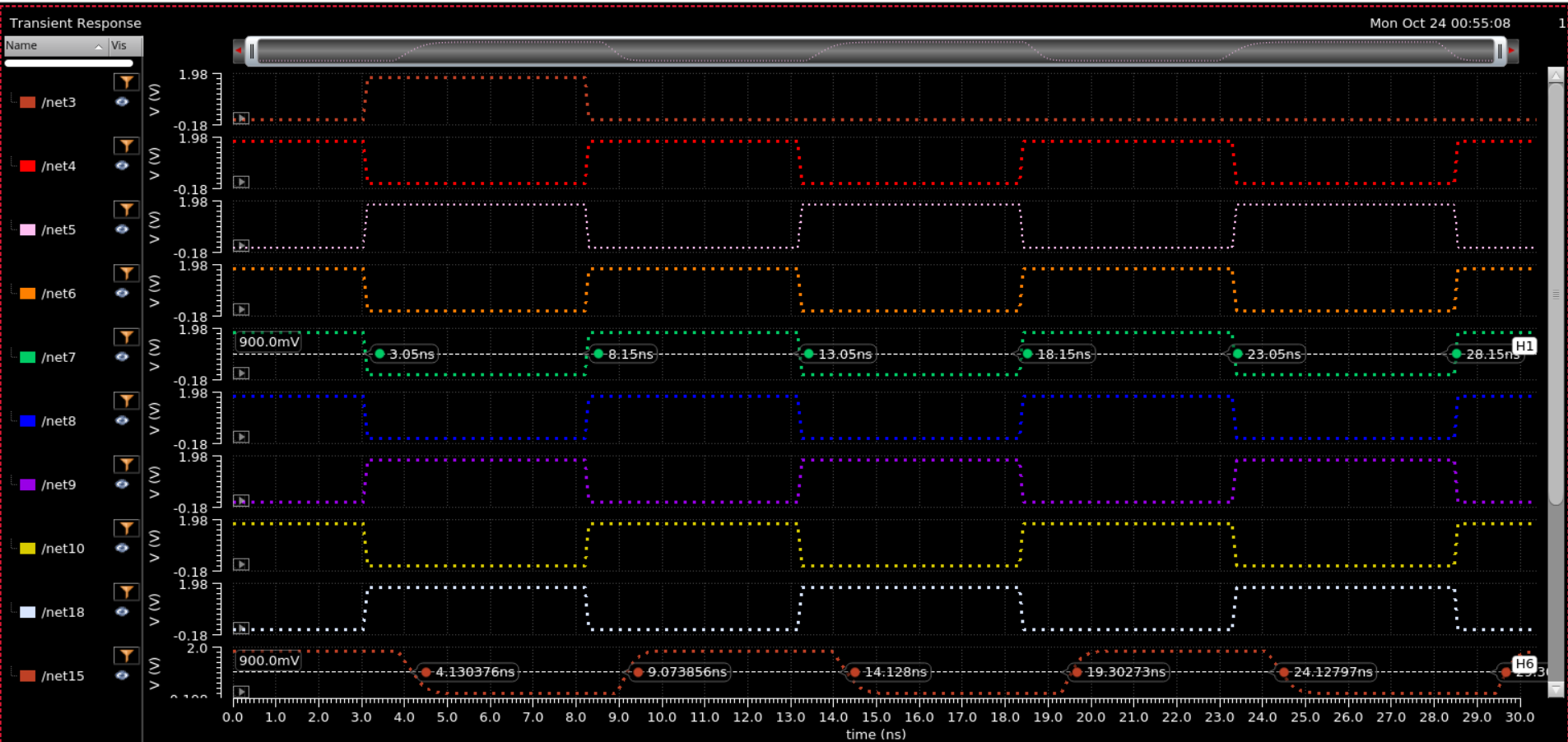Expand the /net7 strip play arrow
This screenshot has height=742, width=1568.
pos(241,373)
